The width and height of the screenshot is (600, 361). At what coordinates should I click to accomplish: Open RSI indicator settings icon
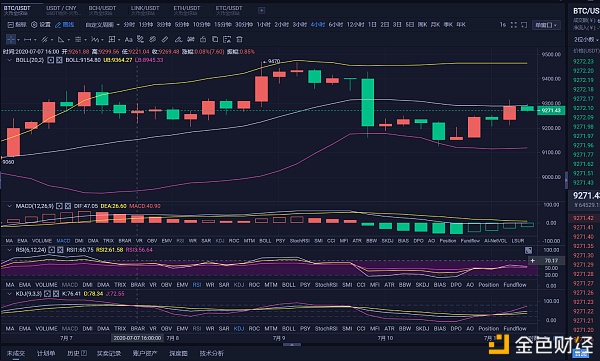51,250
